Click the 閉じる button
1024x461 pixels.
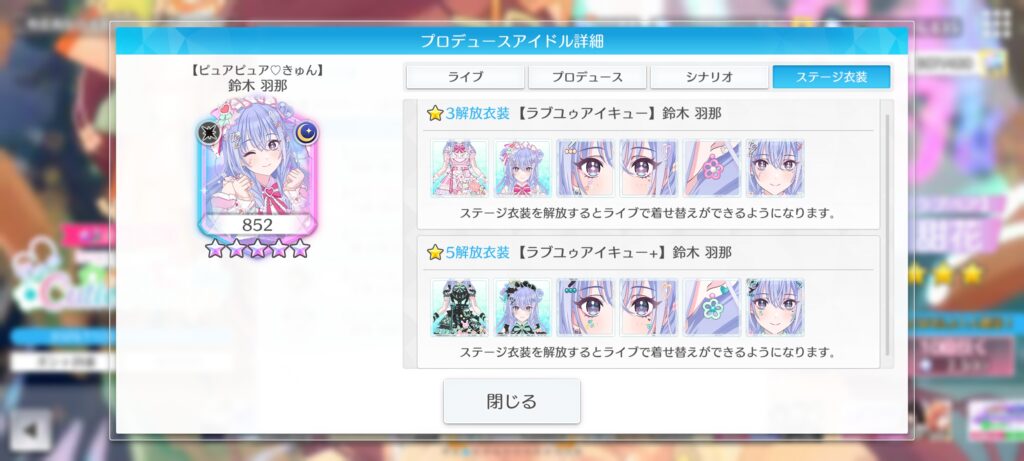[x=512, y=401]
